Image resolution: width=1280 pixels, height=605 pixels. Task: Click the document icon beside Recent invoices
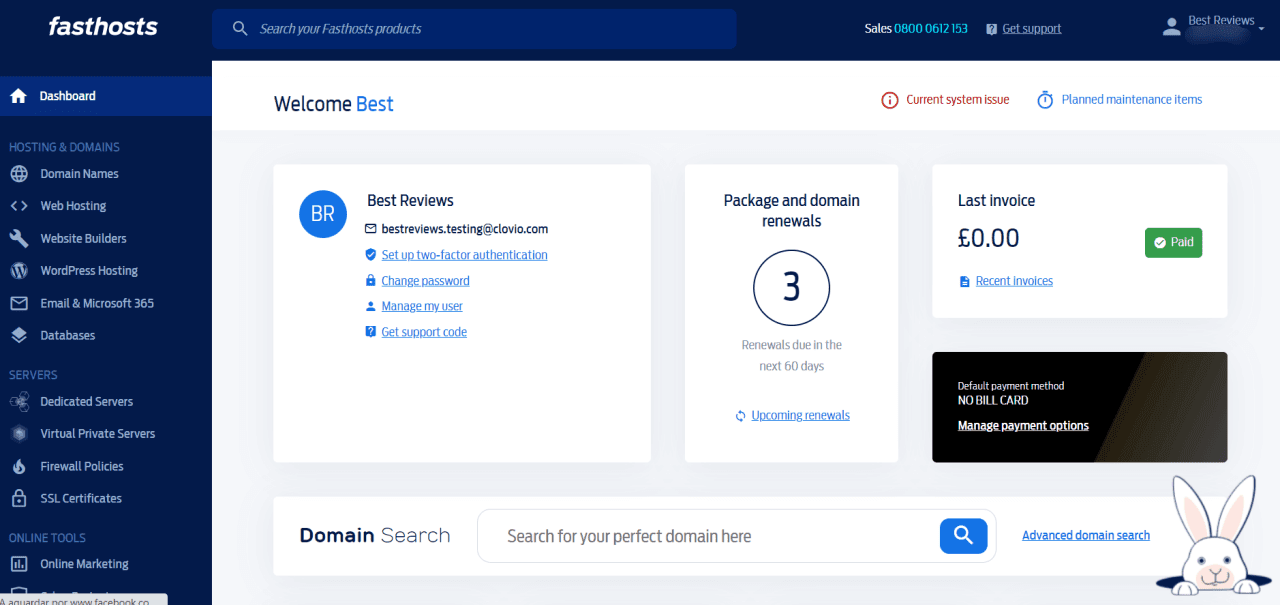[x=964, y=282]
